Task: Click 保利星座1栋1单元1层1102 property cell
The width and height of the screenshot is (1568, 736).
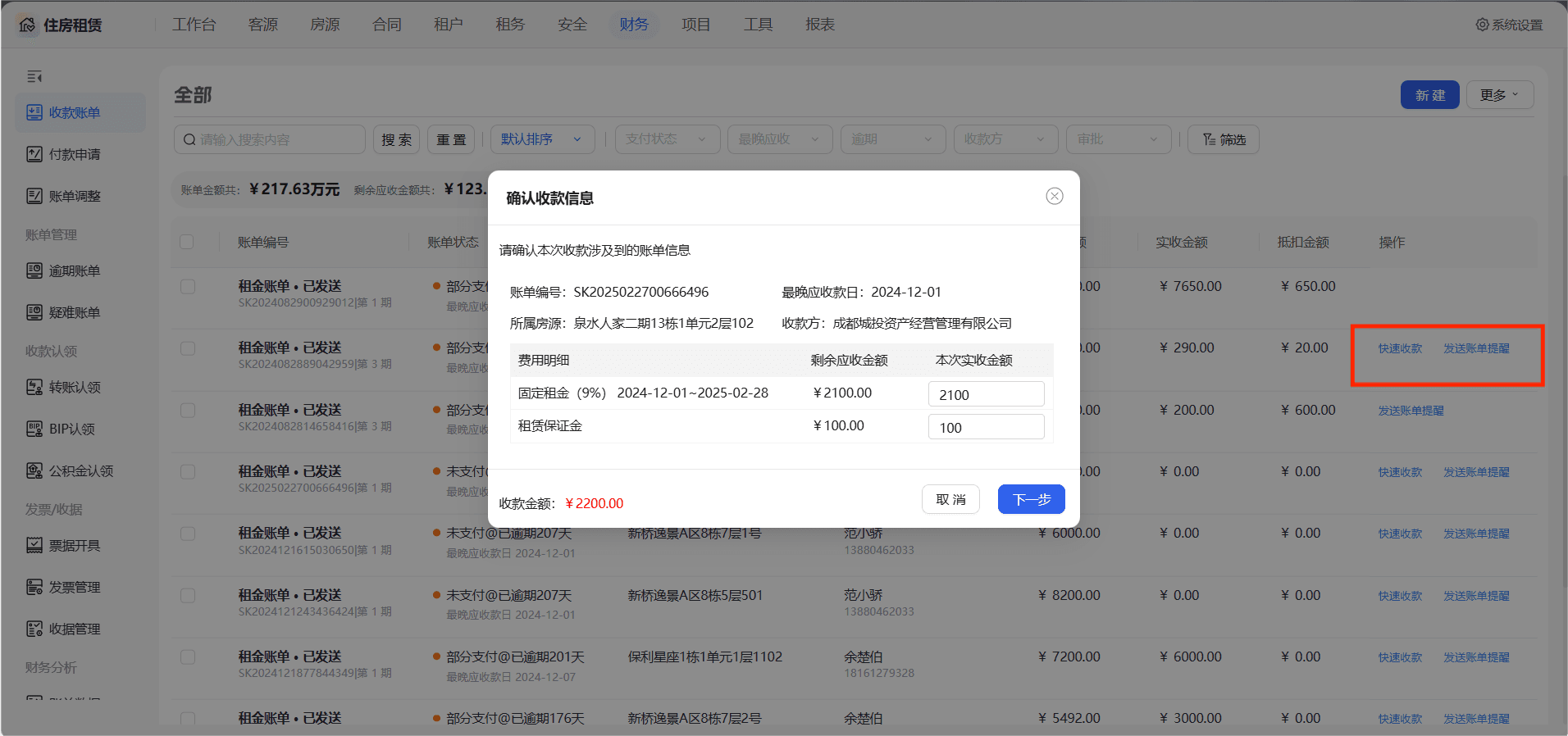Action: (x=705, y=656)
